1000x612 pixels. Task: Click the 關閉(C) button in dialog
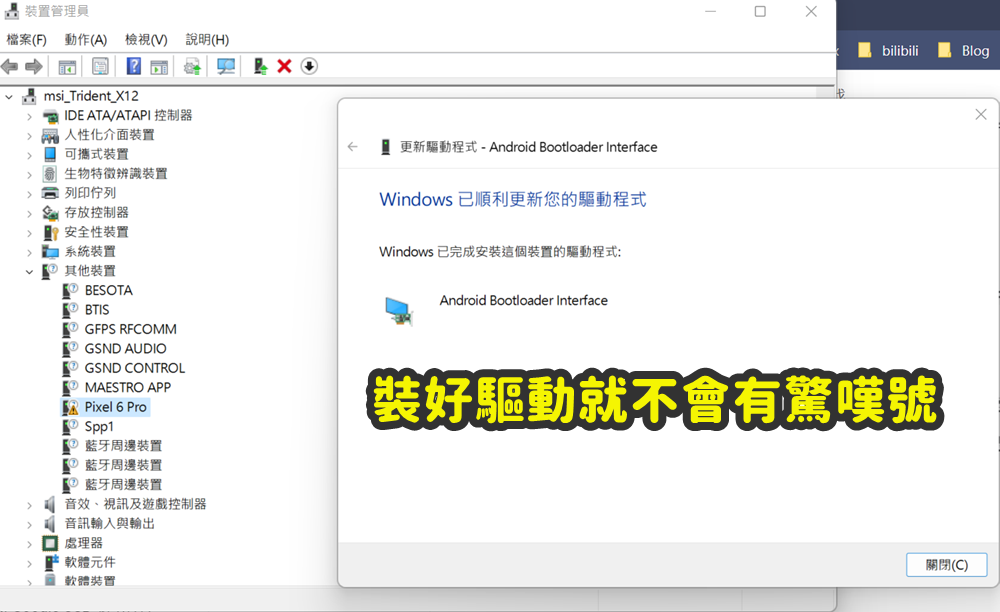pos(946,565)
